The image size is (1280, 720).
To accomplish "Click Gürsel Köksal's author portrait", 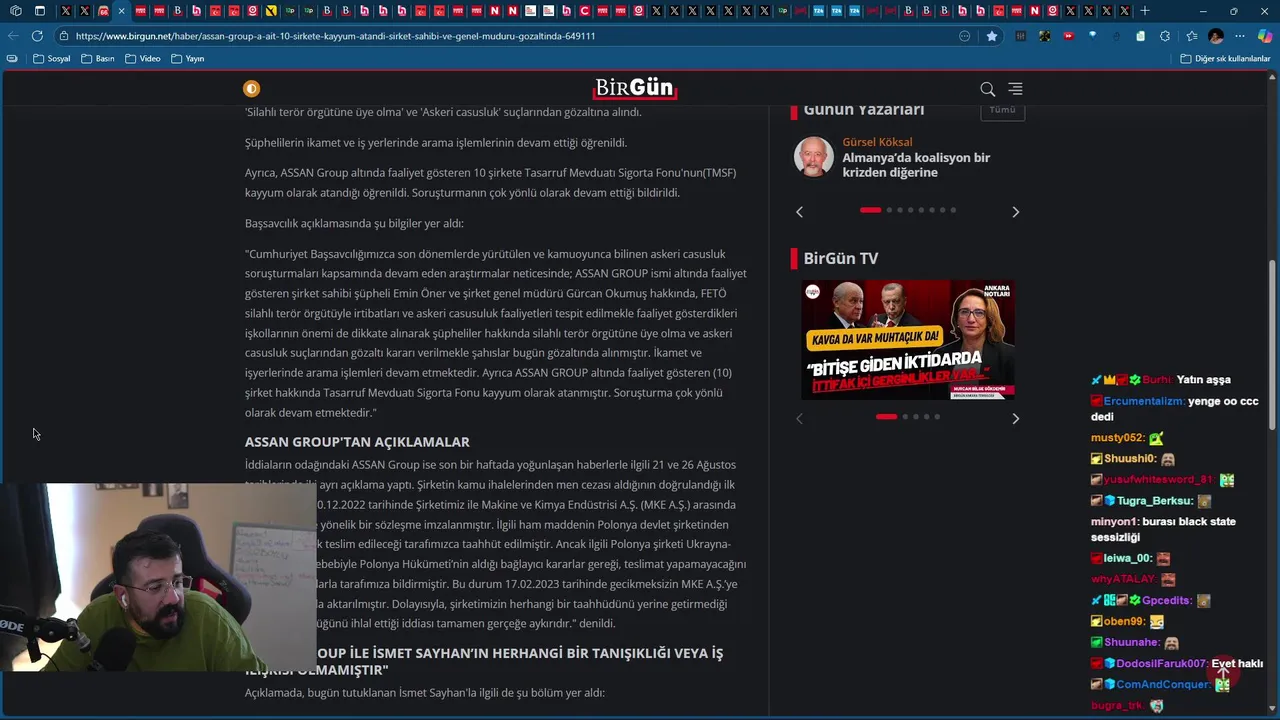I will click(813, 157).
